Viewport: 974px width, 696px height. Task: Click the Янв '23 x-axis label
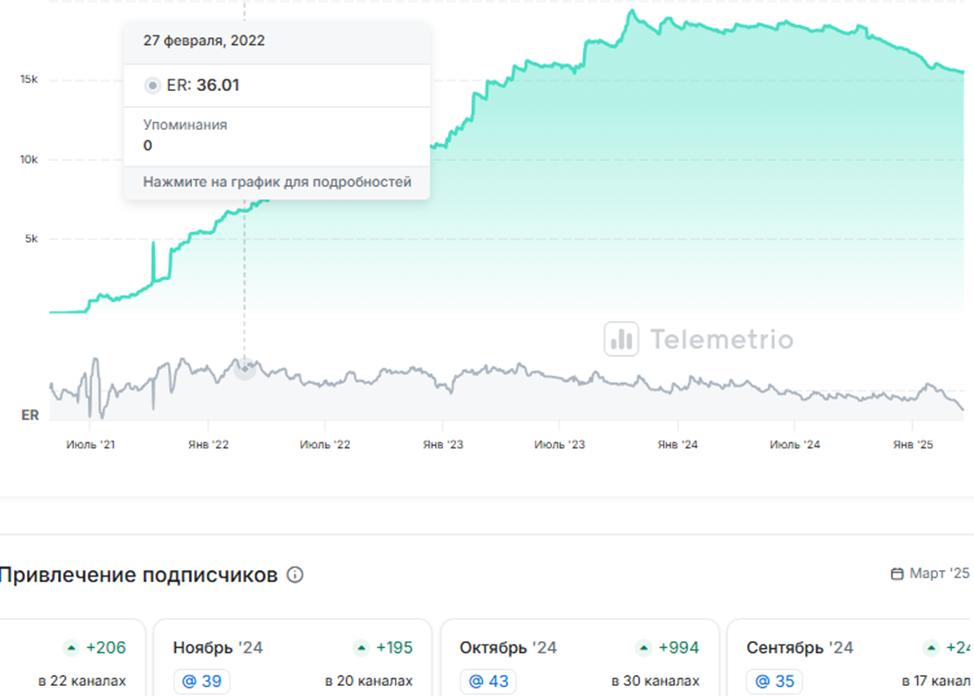click(x=443, y=445)
